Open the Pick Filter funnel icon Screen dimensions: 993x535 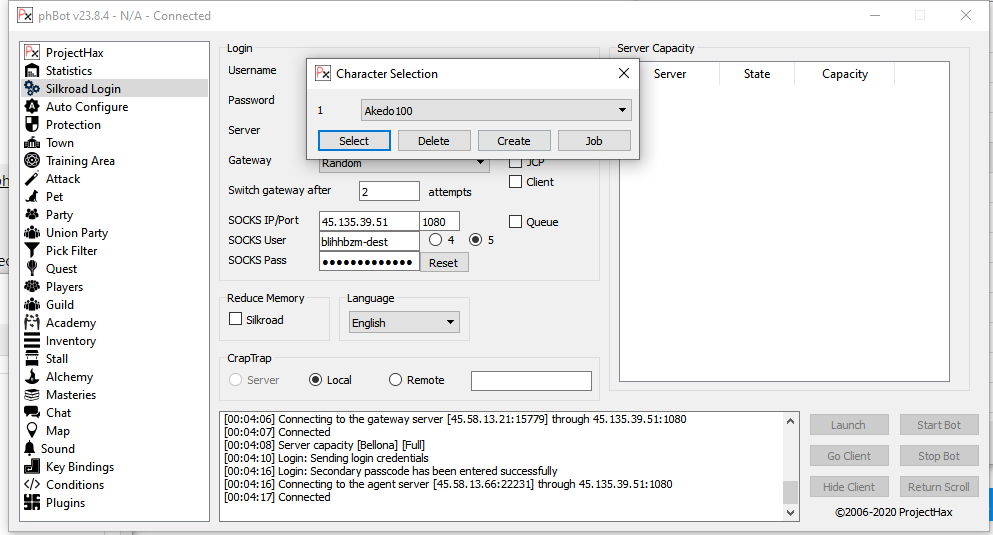[32, 251]
